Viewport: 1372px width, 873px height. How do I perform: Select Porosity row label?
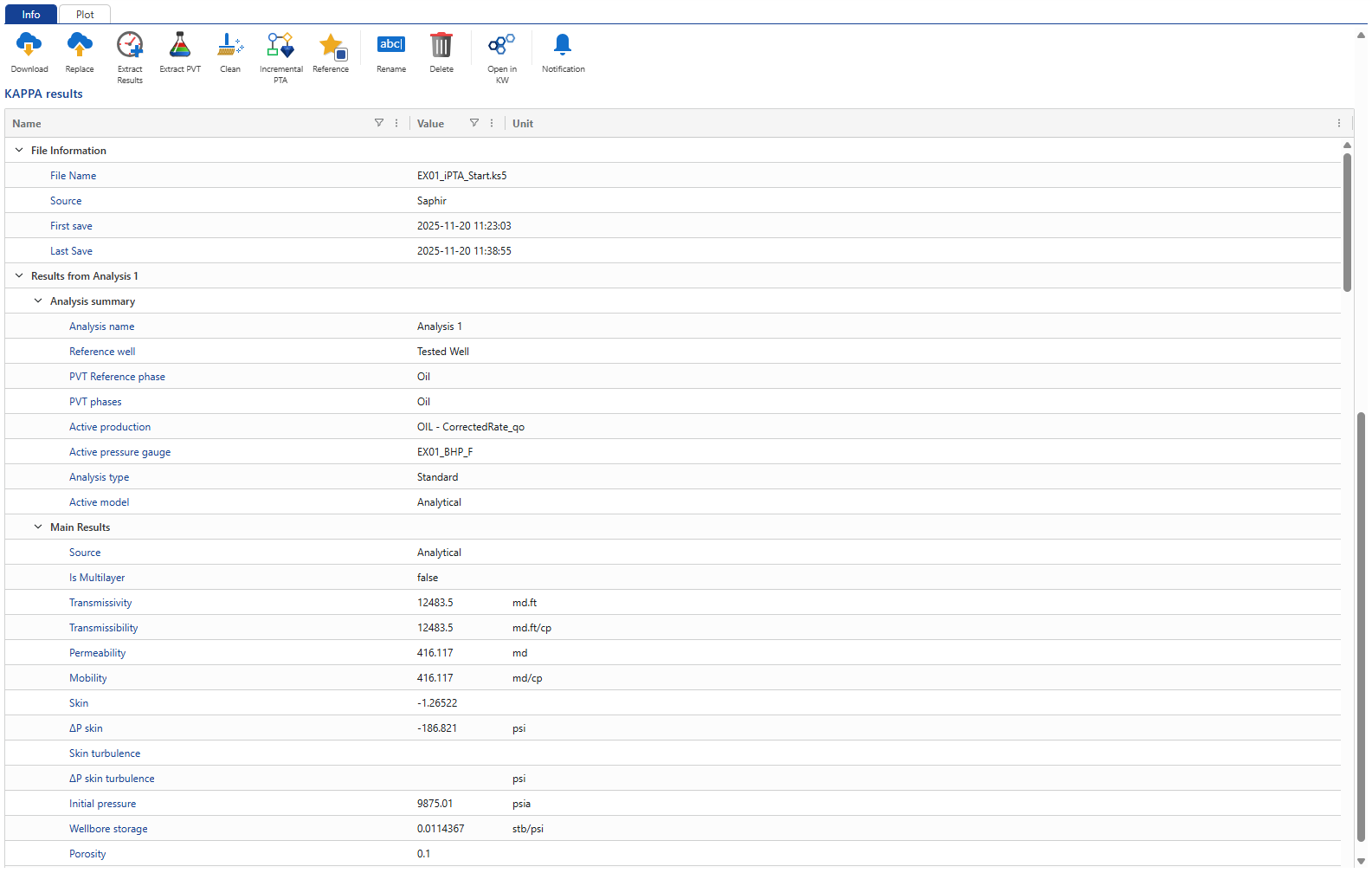tap(87, 854)
